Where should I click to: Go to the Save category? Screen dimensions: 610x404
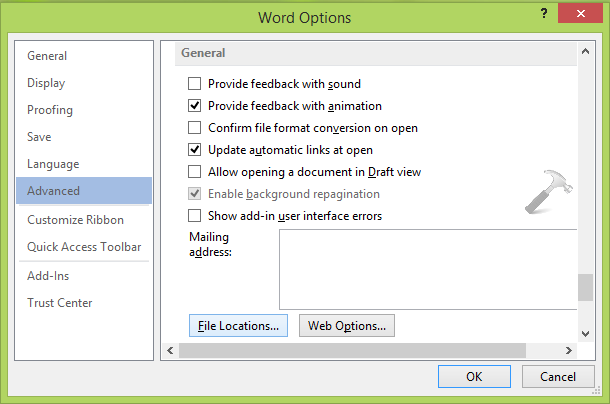tap(84, 137)
